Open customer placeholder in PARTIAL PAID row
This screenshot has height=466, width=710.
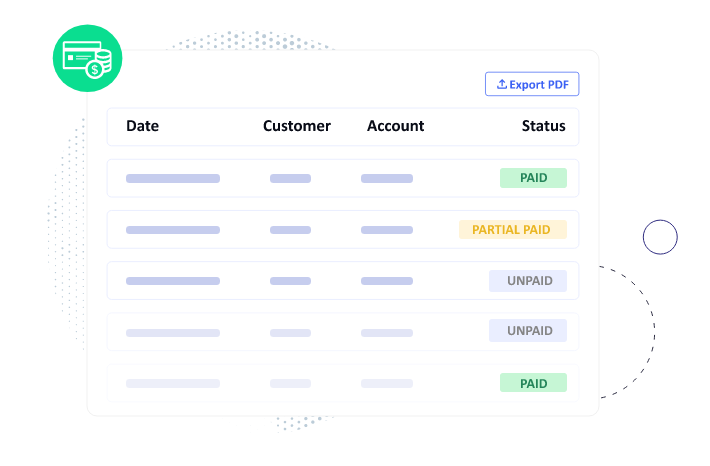tap(290, 230)
